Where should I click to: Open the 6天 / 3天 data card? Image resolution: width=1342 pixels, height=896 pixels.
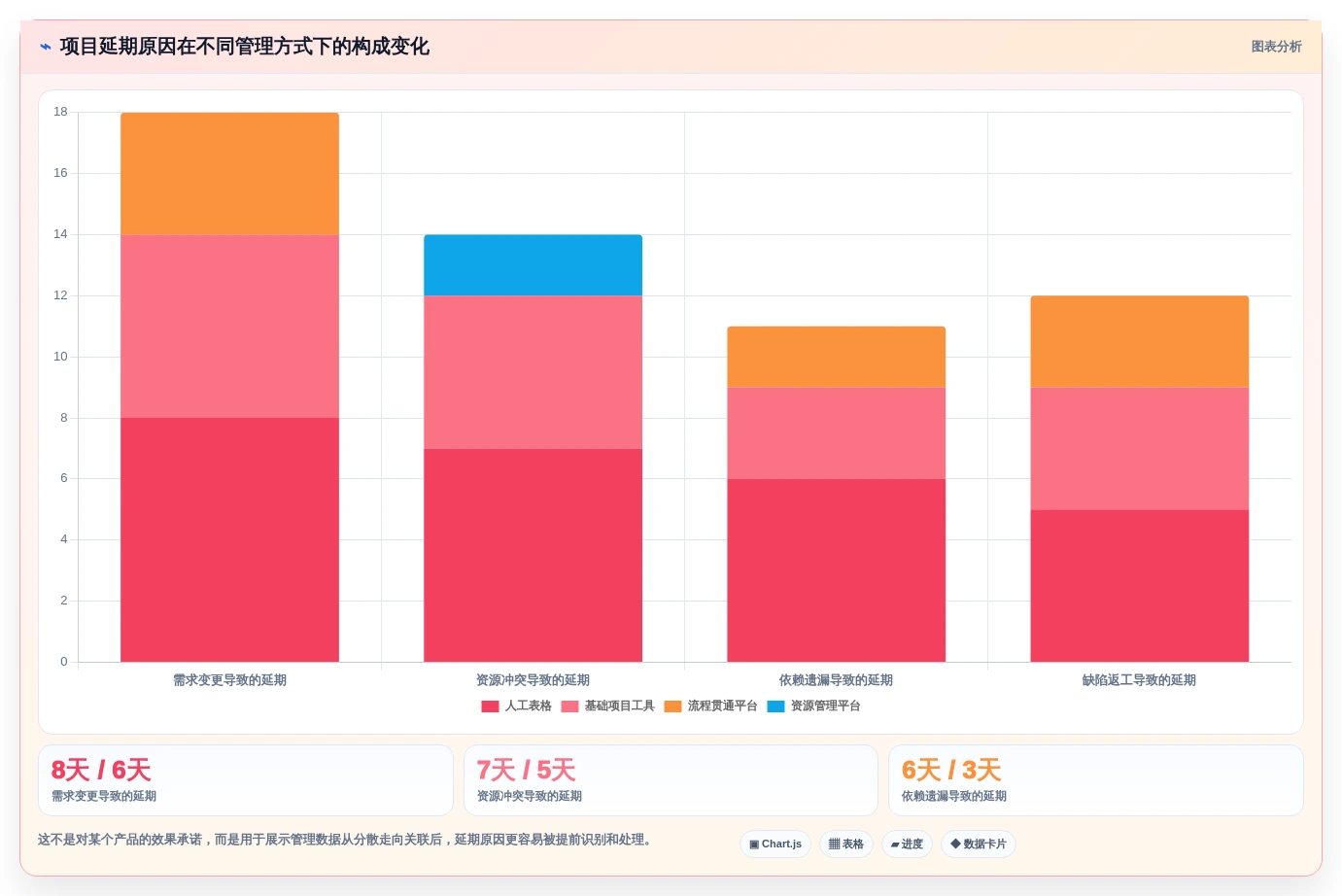[x=1096, y=780]
